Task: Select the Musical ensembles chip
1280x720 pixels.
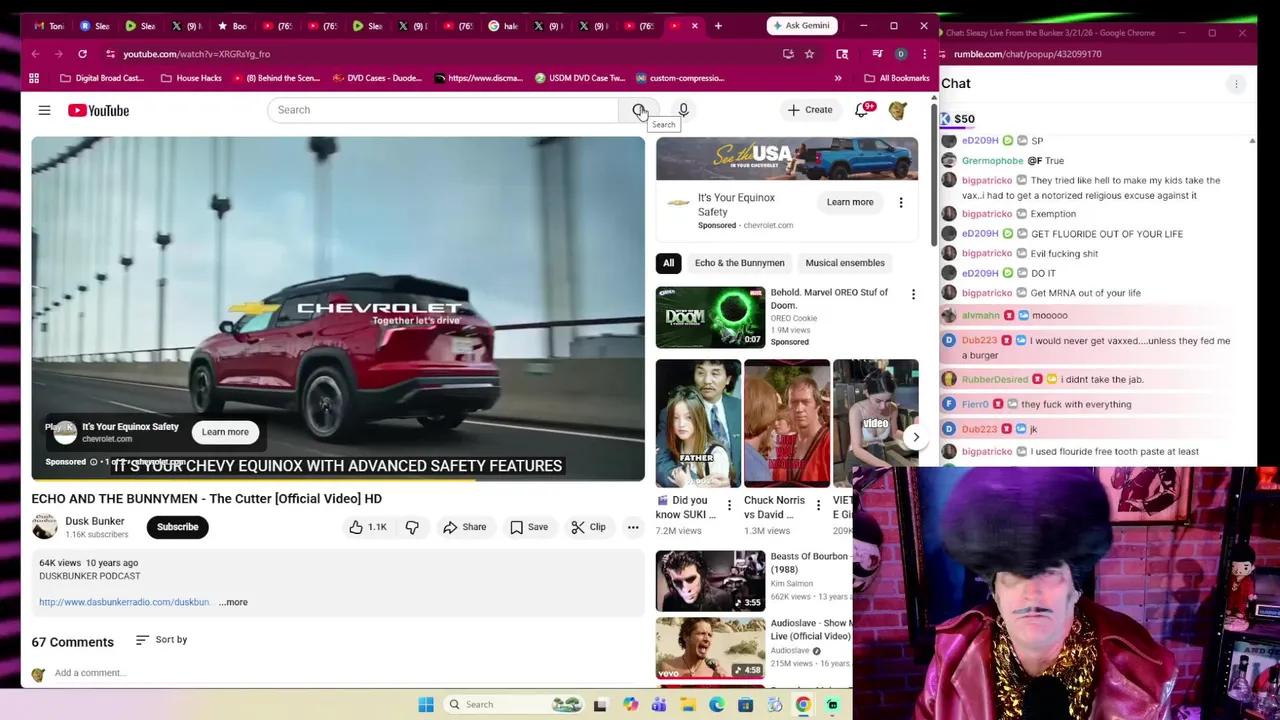Action: pos(845,263)
